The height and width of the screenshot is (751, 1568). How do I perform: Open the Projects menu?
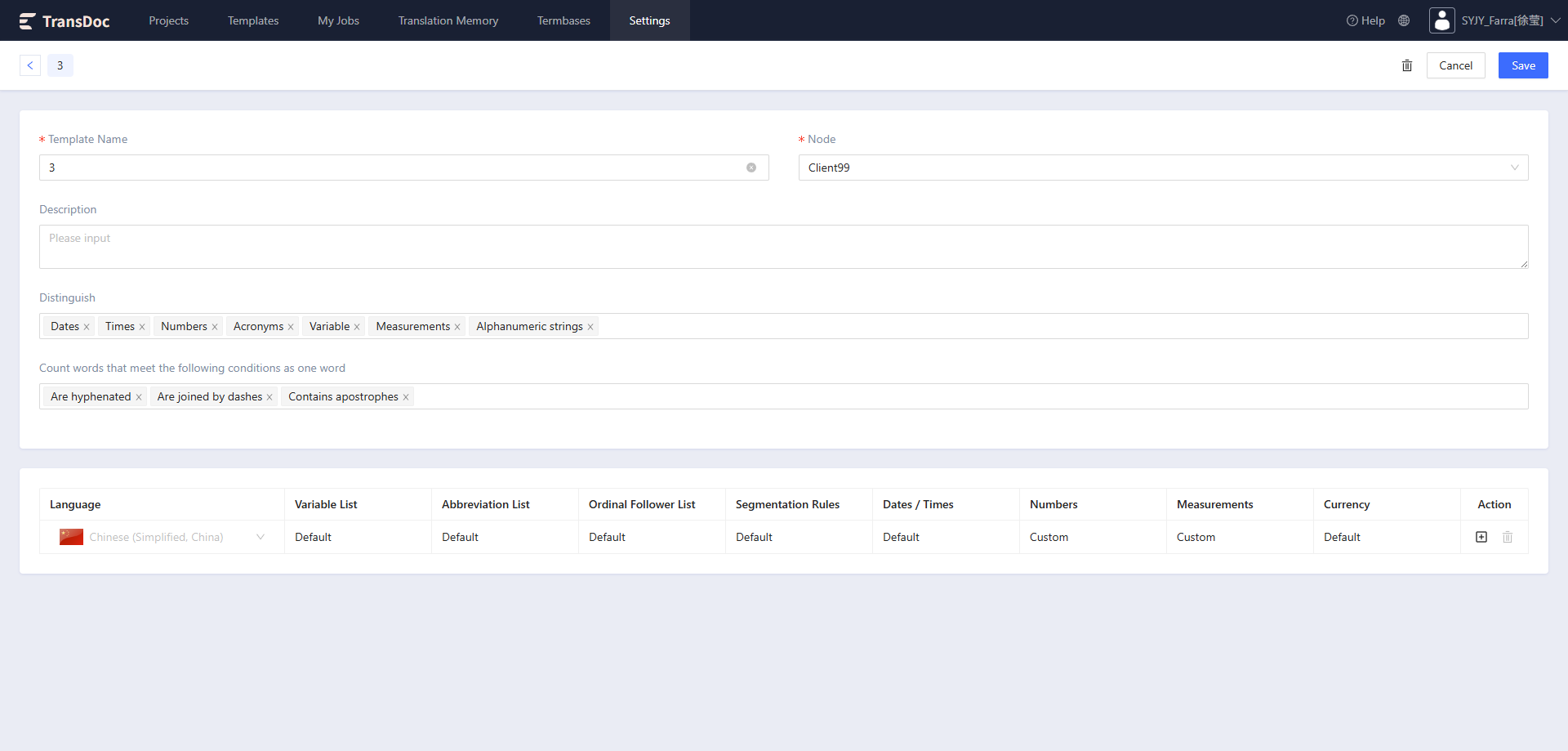click(x=168, y=20)
